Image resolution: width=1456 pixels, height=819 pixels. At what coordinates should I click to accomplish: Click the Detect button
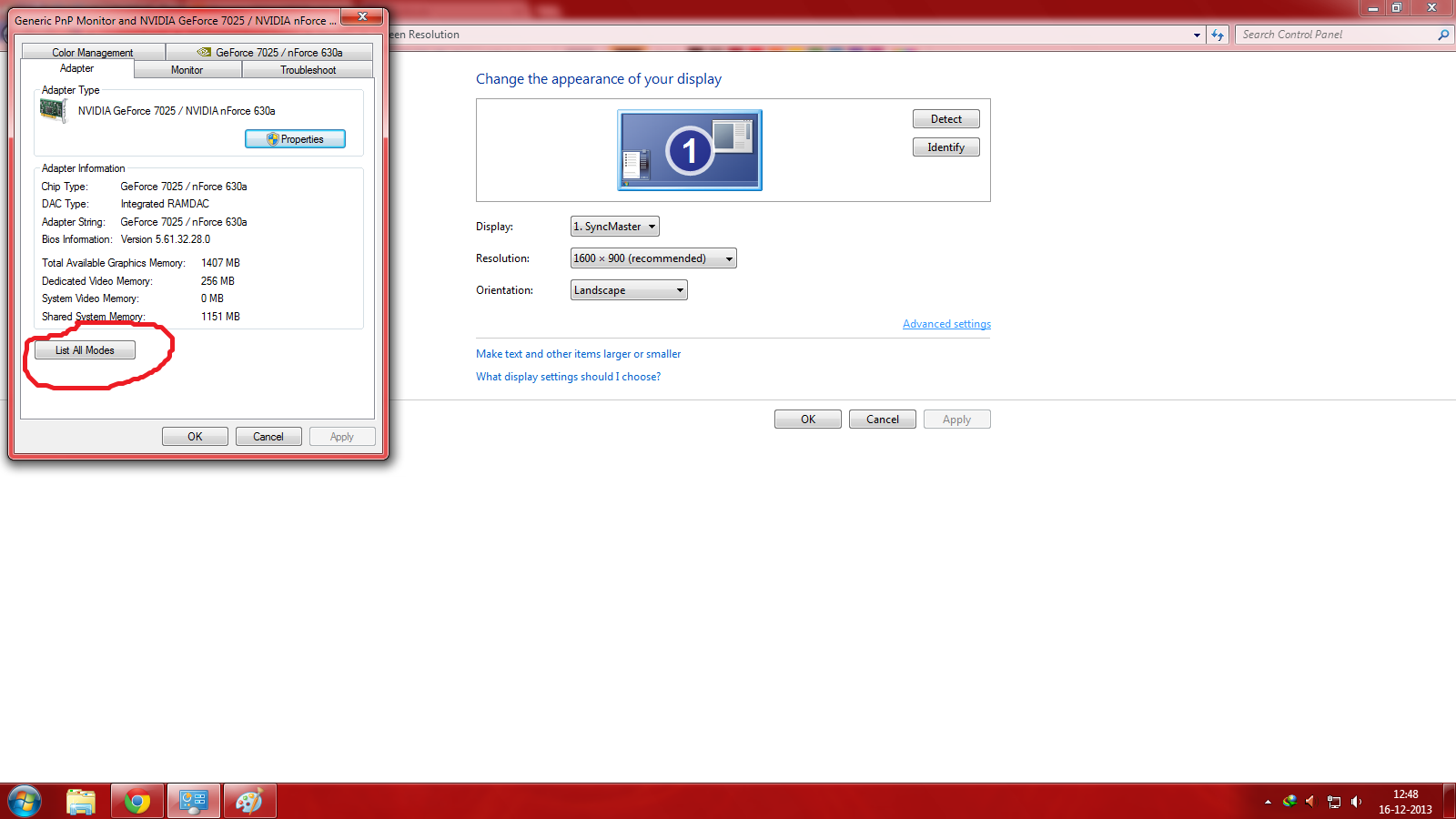point(946,119)
